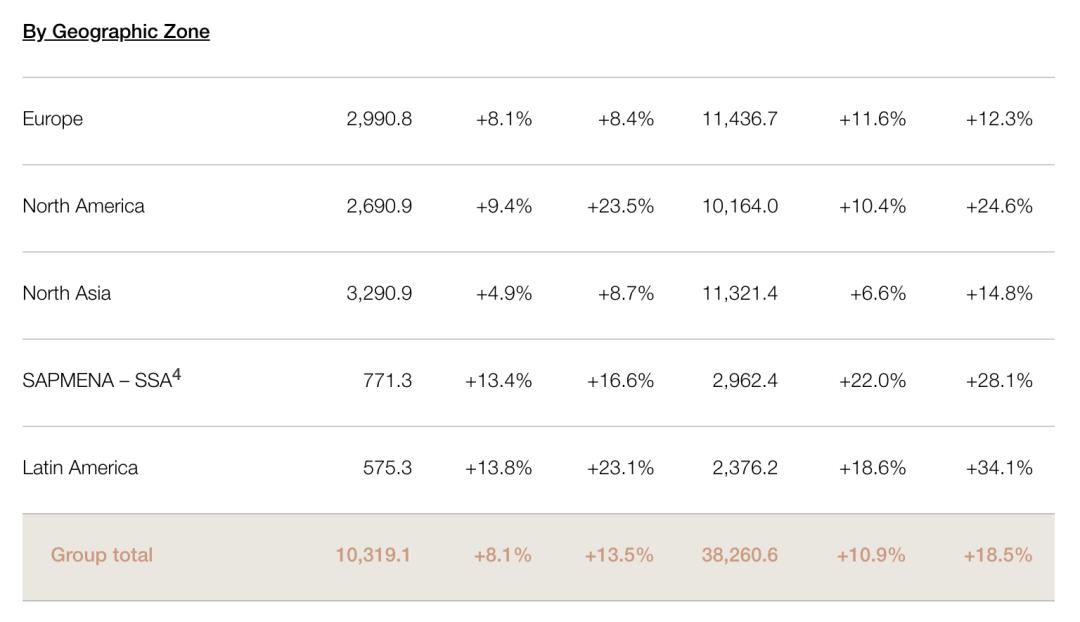Click Europe's 2,990.8 value
The image size is (1080, 622).
[379, 119]
